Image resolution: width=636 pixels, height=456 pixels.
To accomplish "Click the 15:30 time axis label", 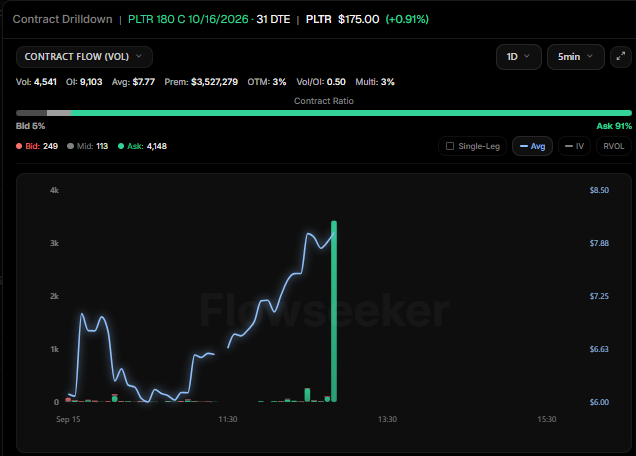I will coord(547,419).
